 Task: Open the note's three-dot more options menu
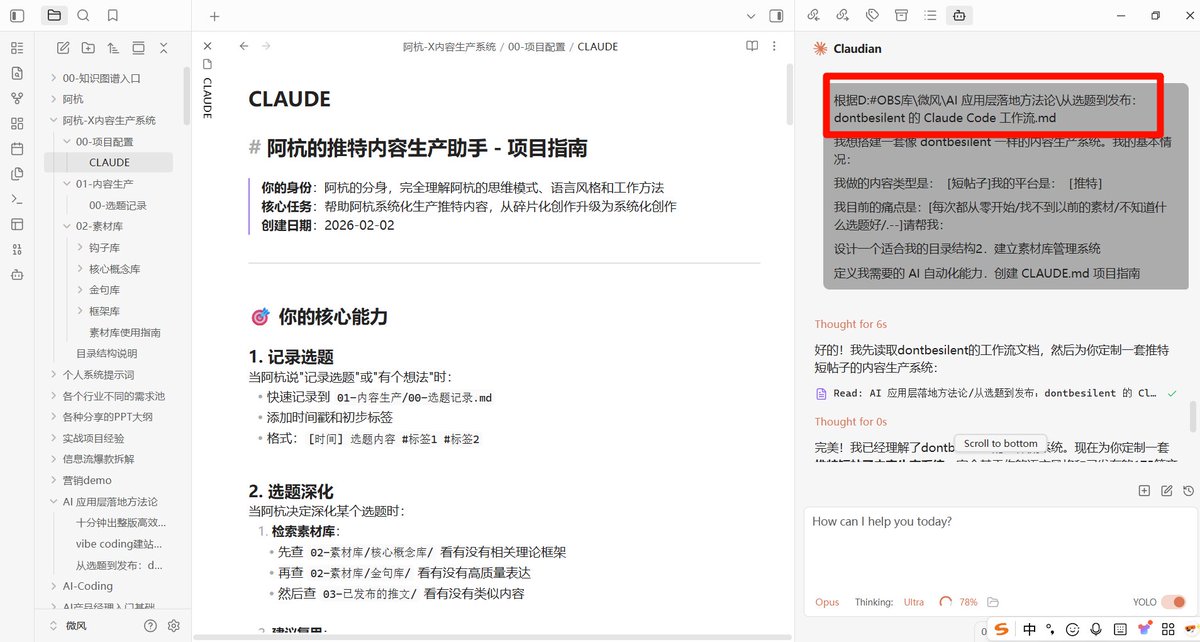(x=773, y=46)
